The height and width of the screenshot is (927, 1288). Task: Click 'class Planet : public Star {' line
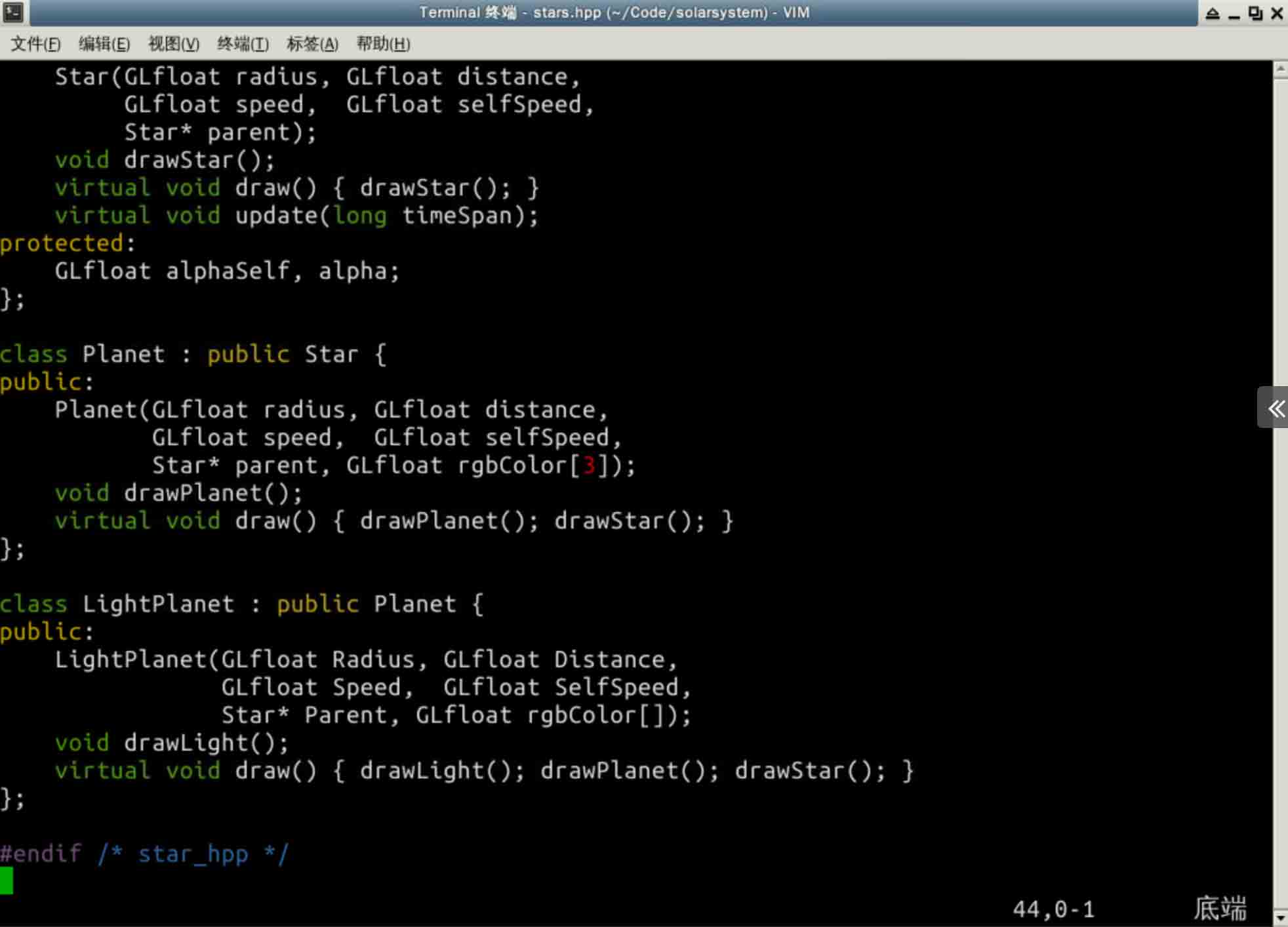pyautogui.click(x=193, y=354)
